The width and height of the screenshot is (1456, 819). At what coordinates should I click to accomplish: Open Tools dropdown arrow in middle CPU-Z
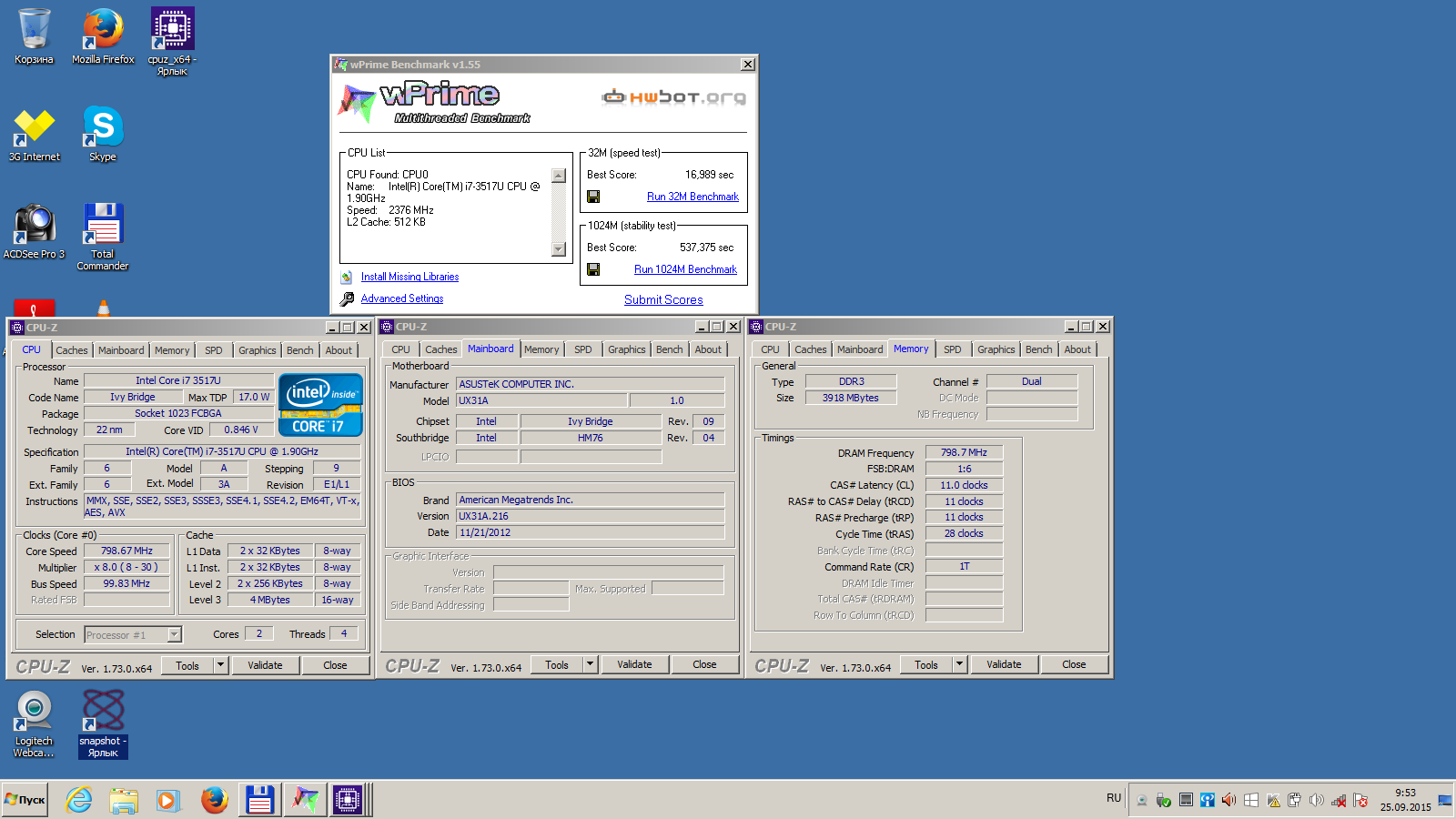pos(590,664)
